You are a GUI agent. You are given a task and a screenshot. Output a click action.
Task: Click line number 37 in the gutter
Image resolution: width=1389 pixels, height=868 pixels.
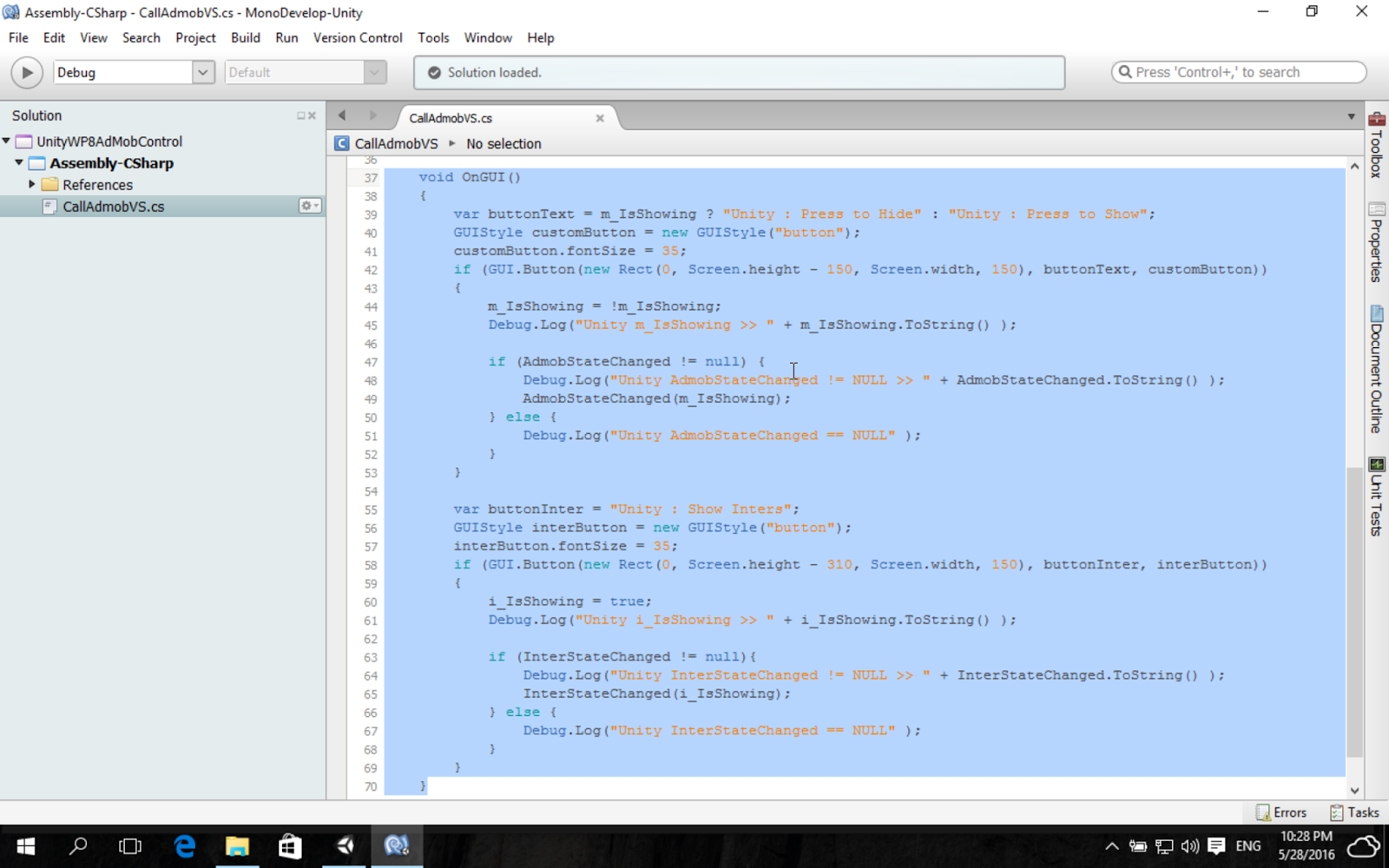(x=371, y=178)
